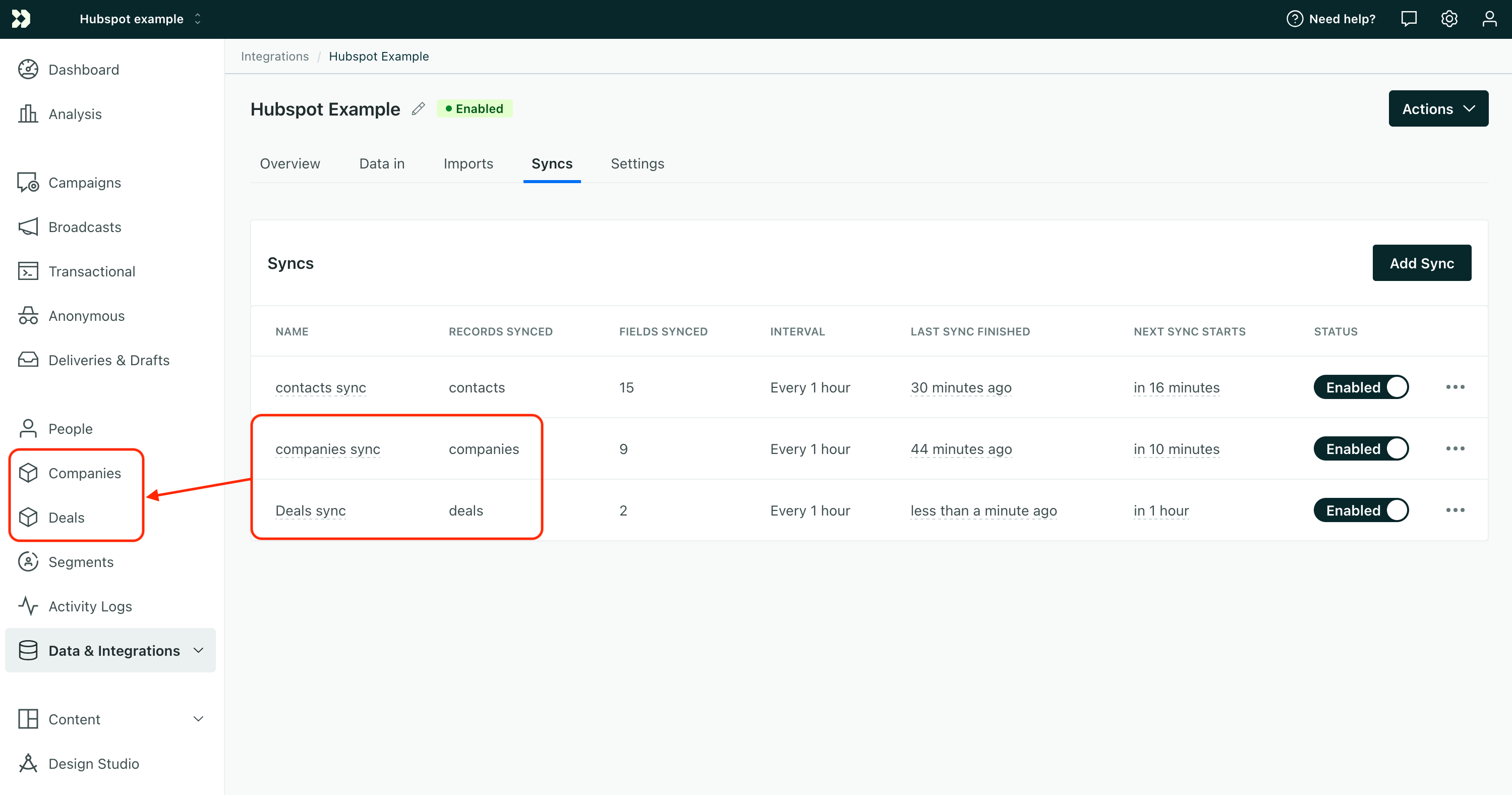Open the Imports tab
1512x795 pixels.
tap(468, 164)
